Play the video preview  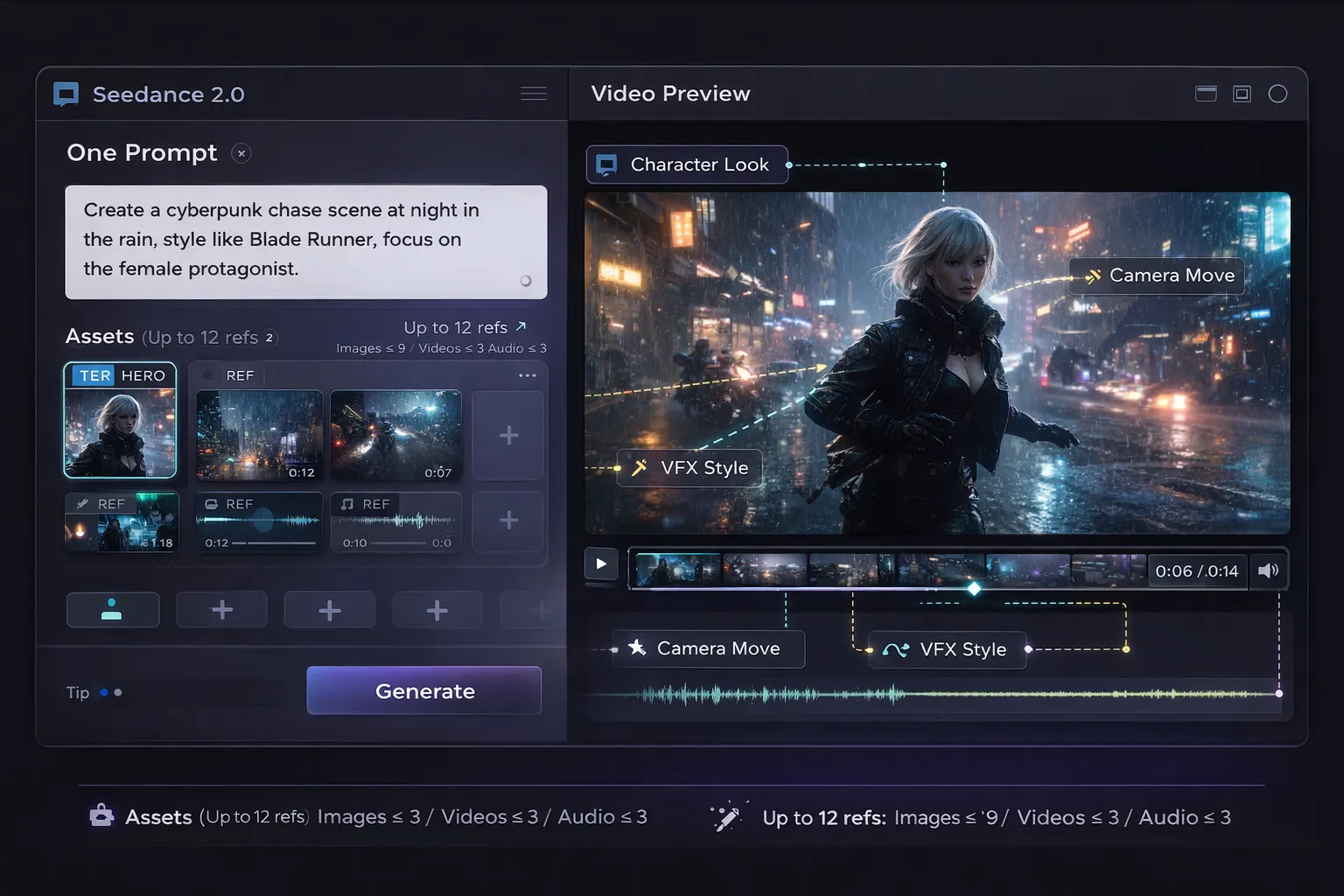pos(601,564)
